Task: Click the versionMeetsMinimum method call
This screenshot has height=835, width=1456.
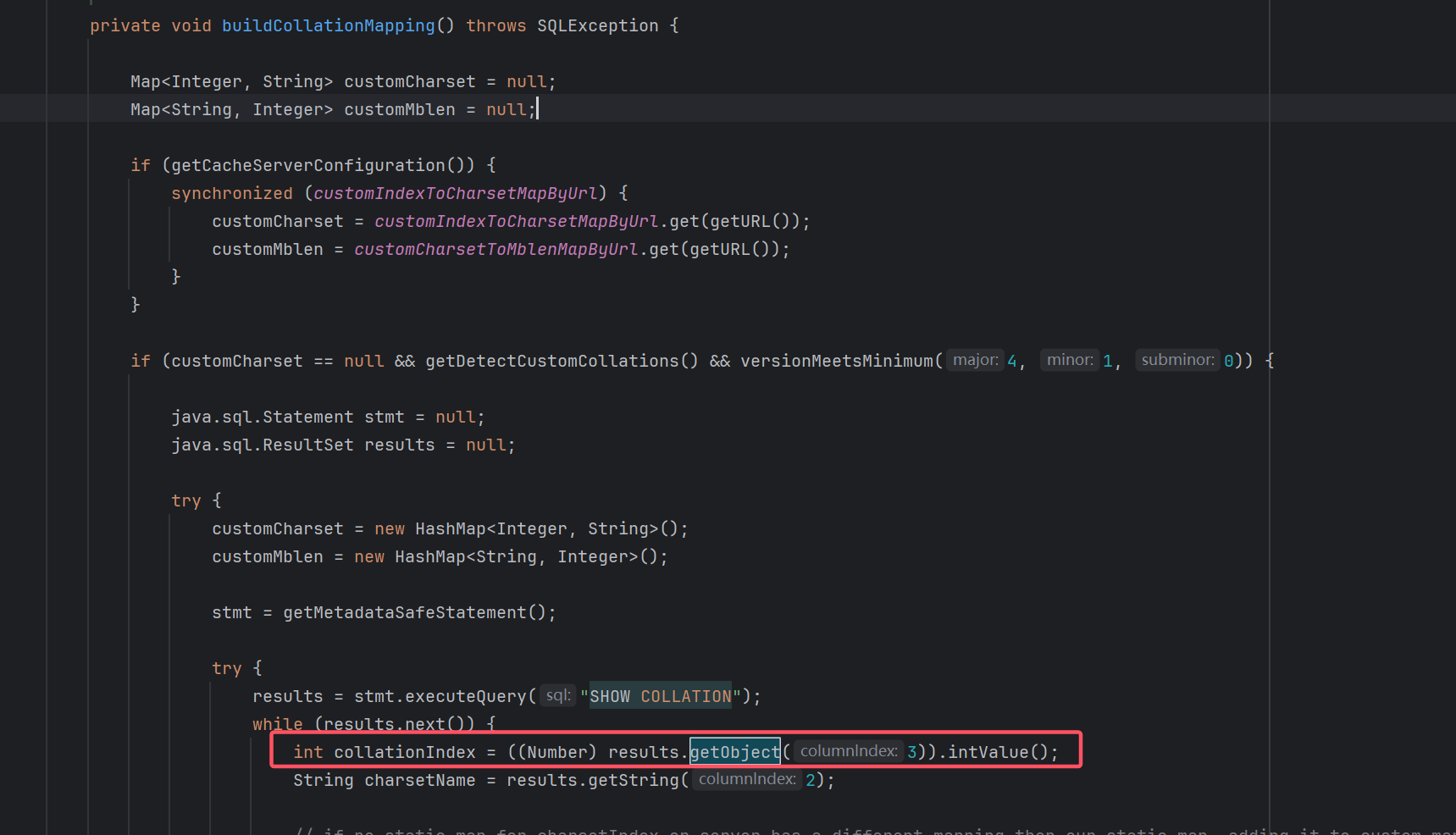Action: tap(837, 361)
